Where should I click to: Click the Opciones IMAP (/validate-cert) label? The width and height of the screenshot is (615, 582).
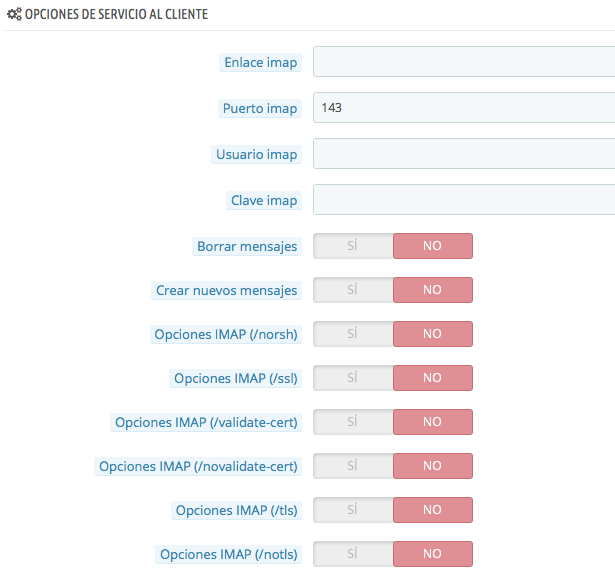pyautogui.click(x=206, y=422)
